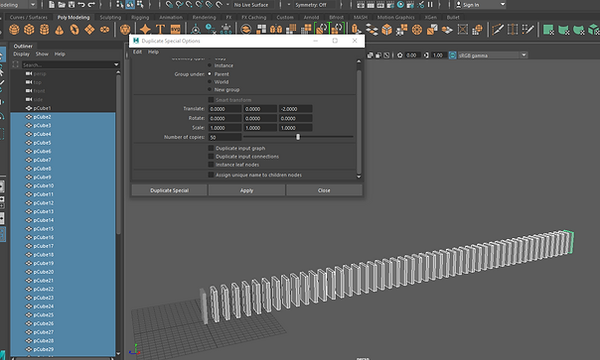
Task: Undo the last action with arrow icon
Action: 82,5
